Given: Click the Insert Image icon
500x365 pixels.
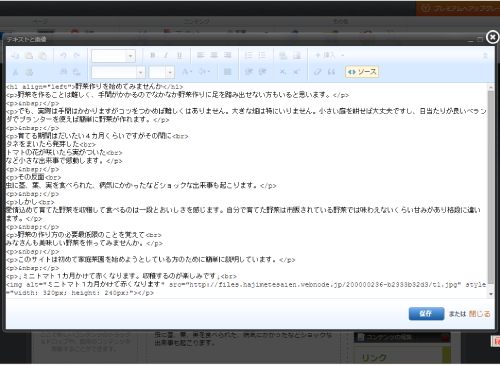Looking at the screenshot, I should (x=297, y=55).
